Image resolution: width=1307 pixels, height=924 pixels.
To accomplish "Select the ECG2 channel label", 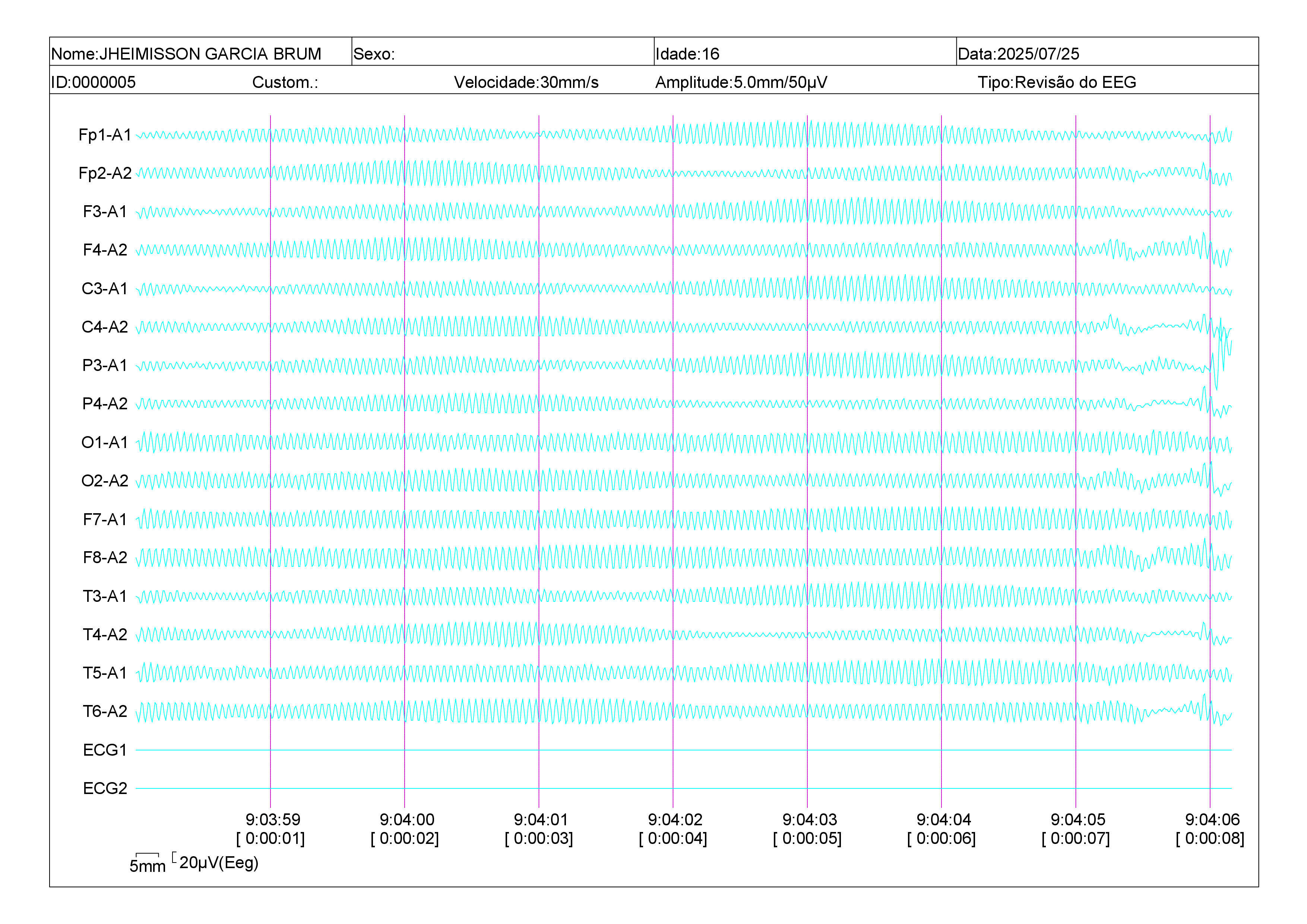I will [105, 788].
